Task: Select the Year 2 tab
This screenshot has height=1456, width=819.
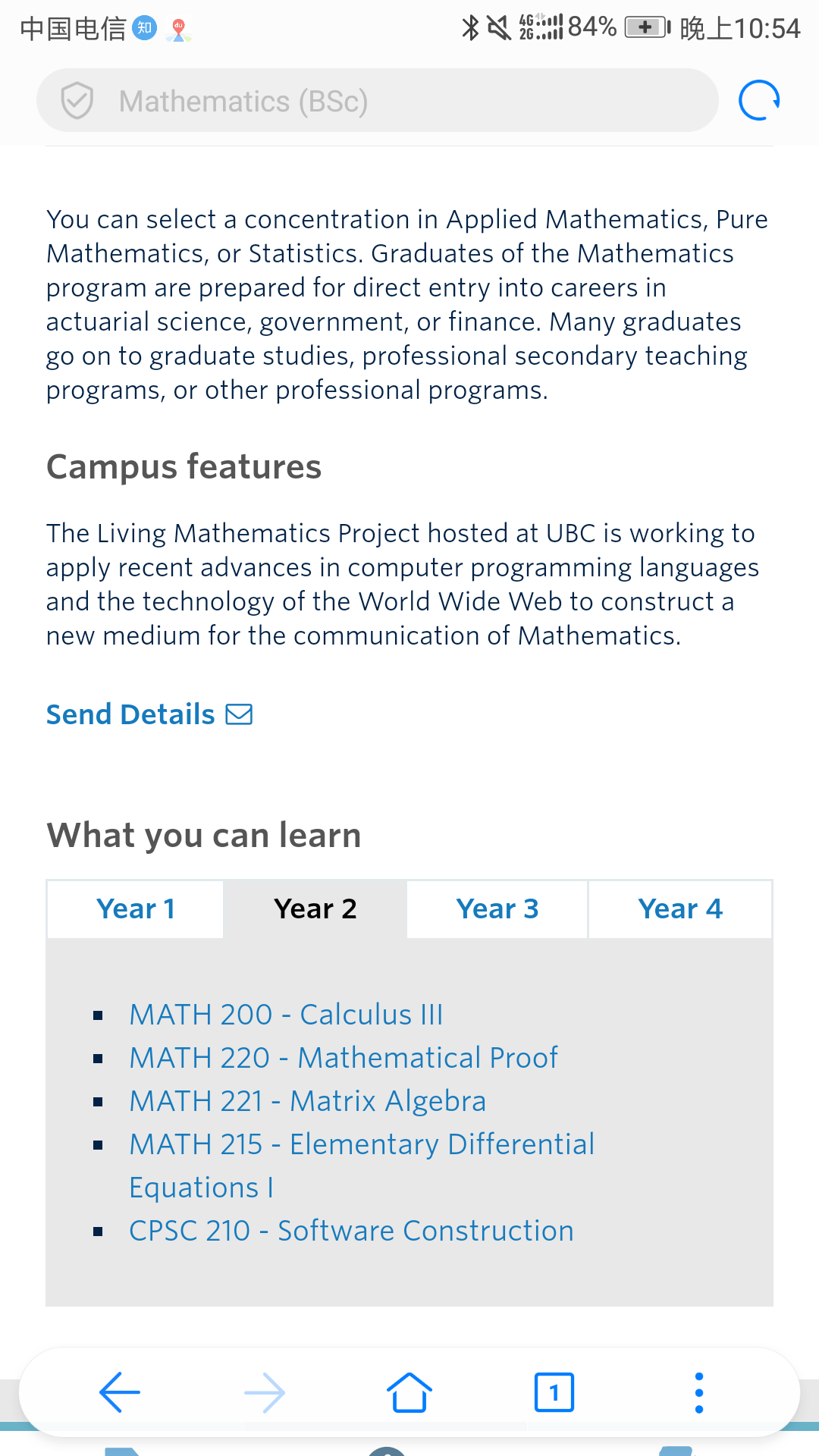Action: click(315, 908)
